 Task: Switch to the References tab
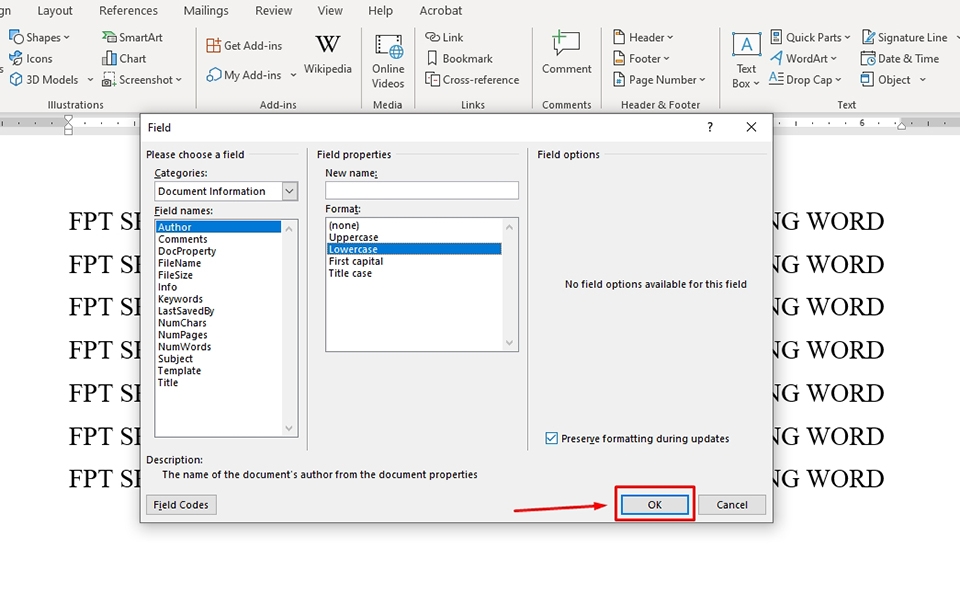[x=128, y=10]
